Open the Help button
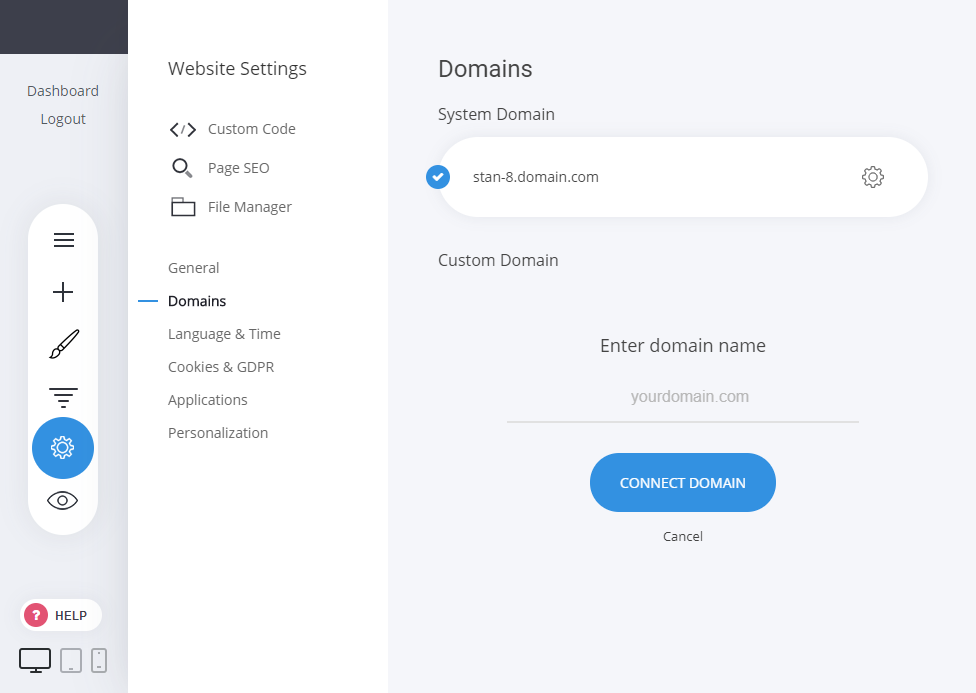The height and width of the screenshot is (693, 976). [x=61, y=615]
